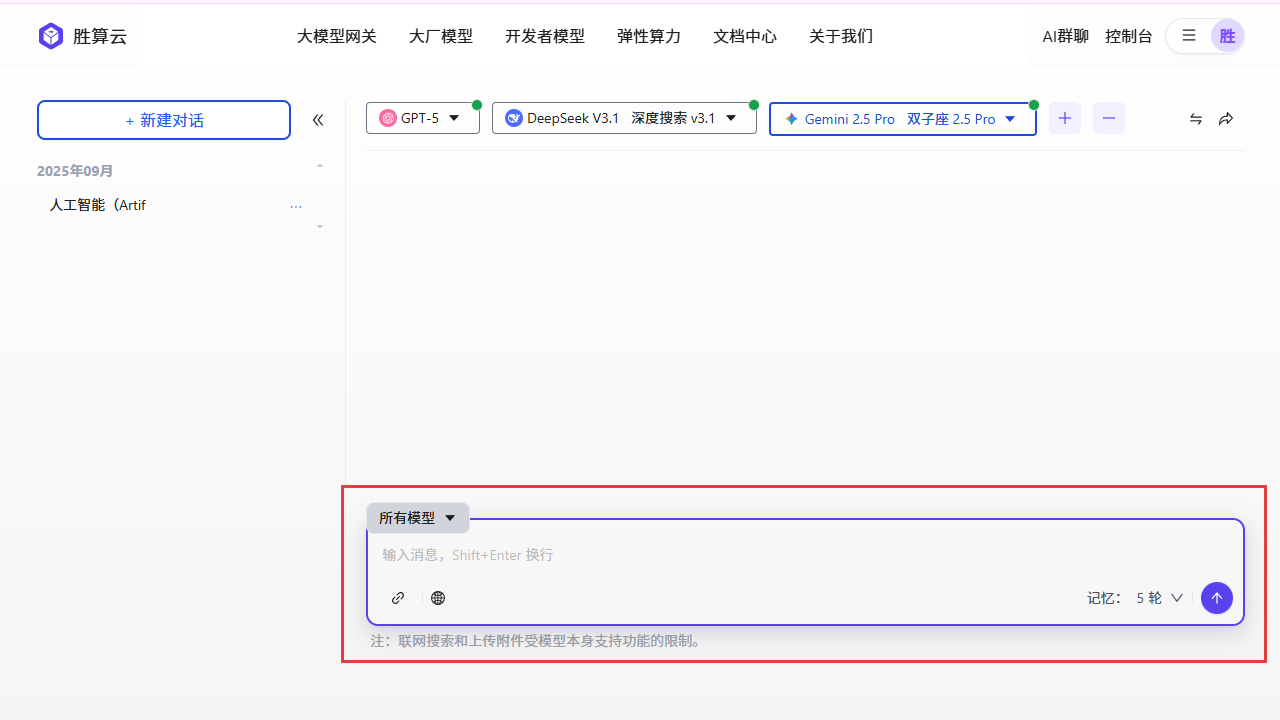
Task: Click the minus icon to remove model
Action: (x=1109, y=118)
